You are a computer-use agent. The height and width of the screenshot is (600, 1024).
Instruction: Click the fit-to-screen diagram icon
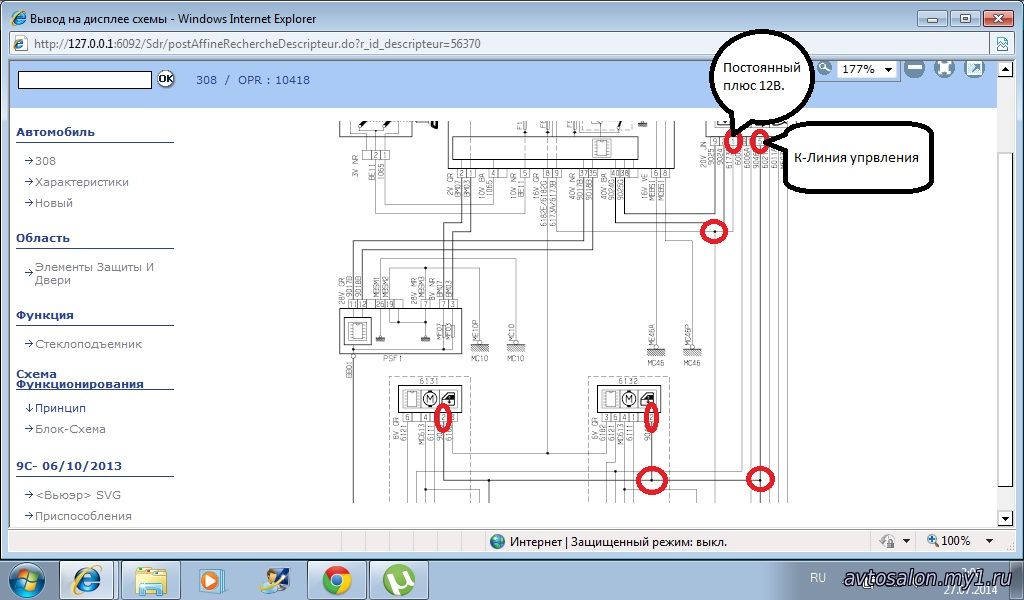tap(944, 69)
